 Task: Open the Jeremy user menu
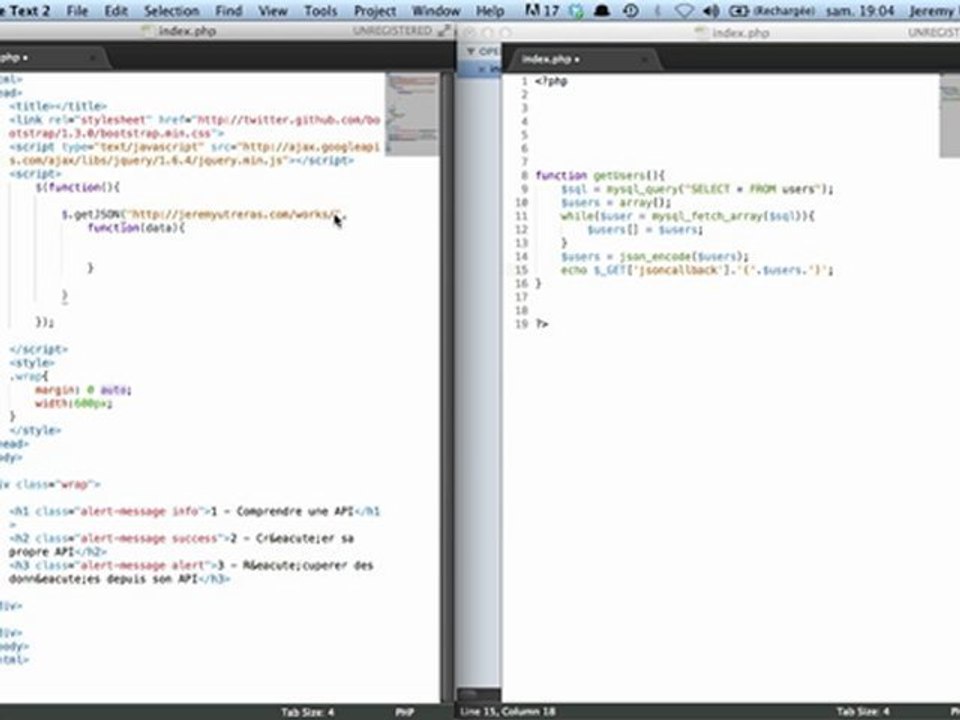[x=934, y=10]
